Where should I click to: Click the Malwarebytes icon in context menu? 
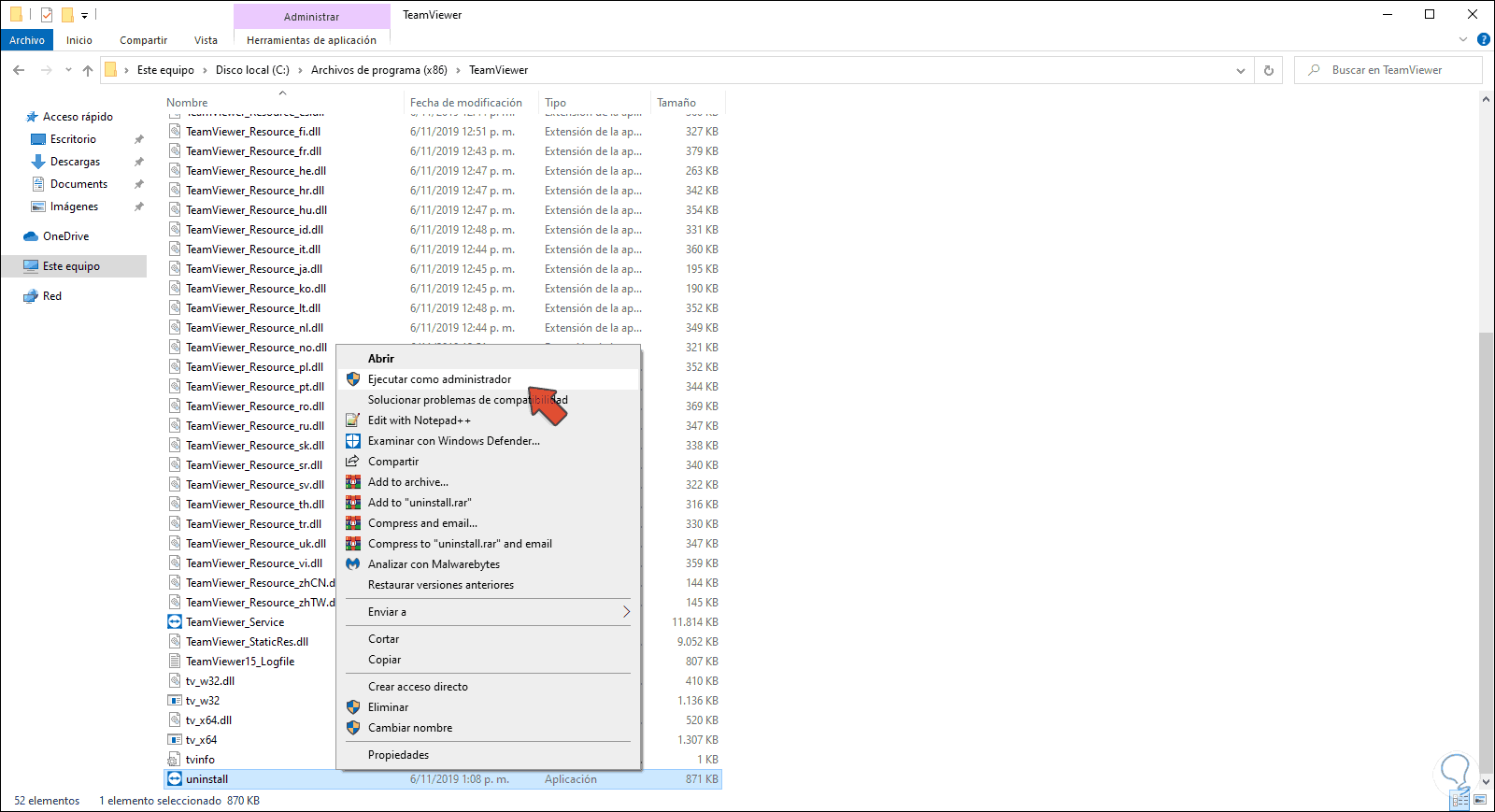(353, 564)
